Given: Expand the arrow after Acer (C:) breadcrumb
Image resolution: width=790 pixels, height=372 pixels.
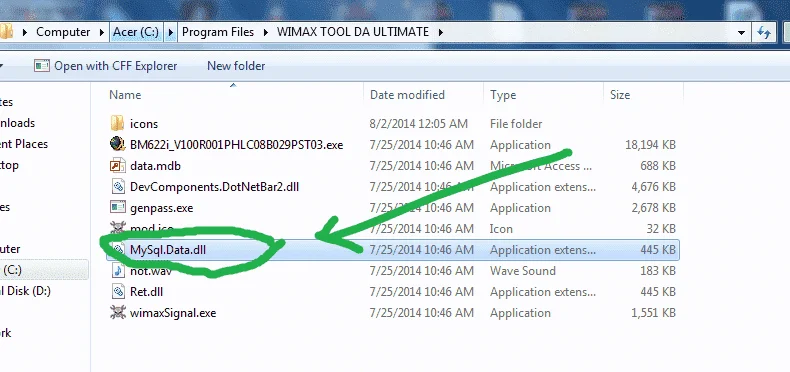Looking at the screenshot, I should click(x=171, y=32).
